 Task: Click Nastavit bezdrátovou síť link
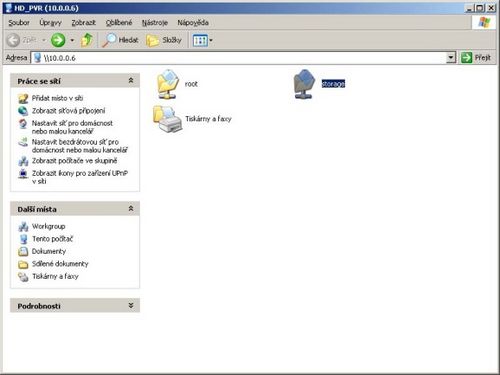[80, 146]
